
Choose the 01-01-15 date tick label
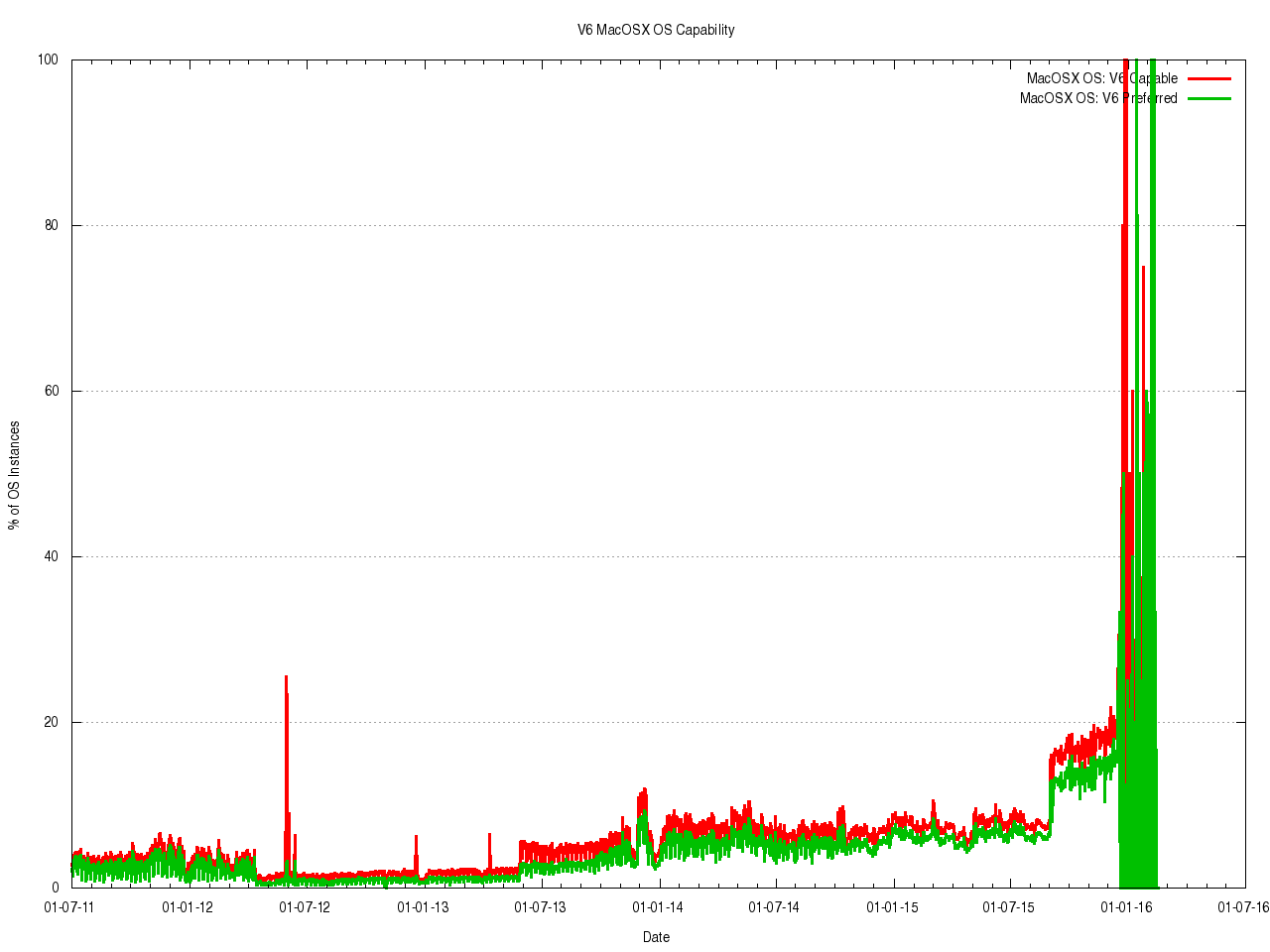[892, 906]
